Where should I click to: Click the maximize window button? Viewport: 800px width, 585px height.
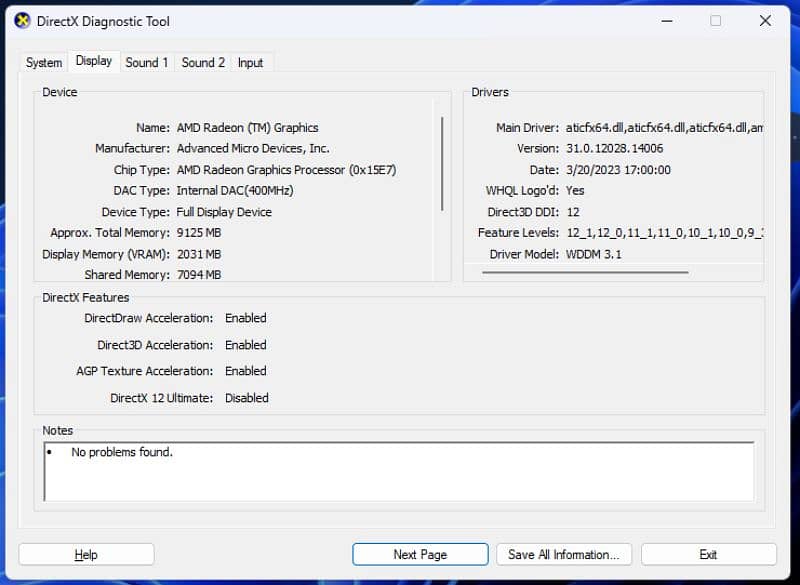click(715, 21)
